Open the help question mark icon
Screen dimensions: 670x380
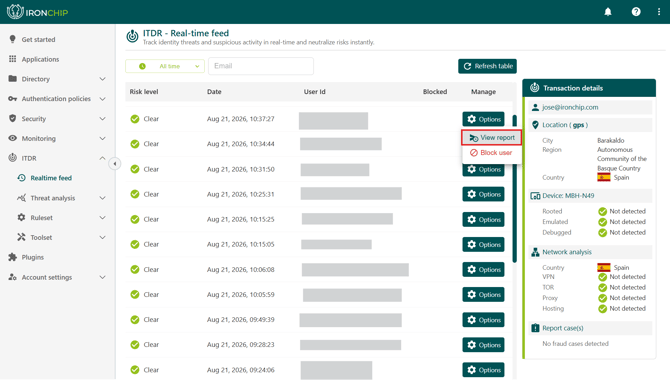(636, 12)
